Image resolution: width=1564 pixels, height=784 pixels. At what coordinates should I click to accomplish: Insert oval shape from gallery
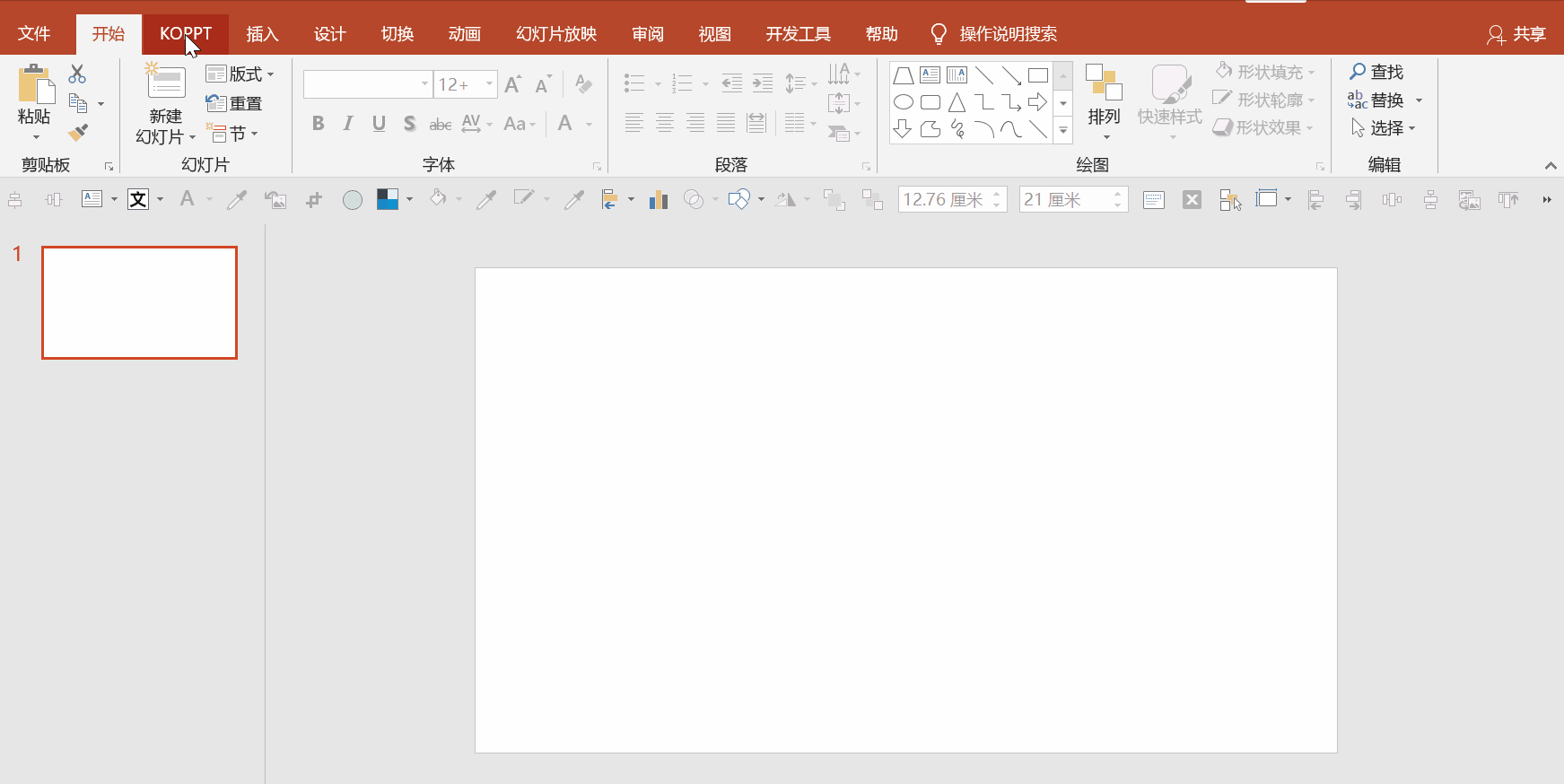(904, 102)
